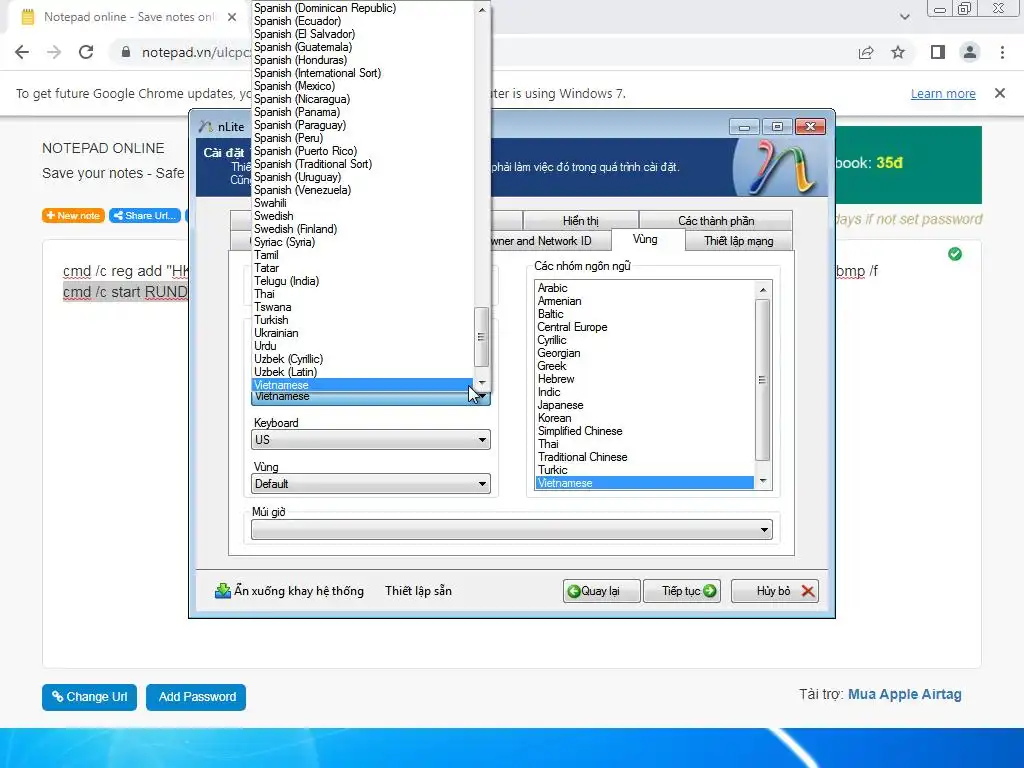
Task: Switch to the Vùng tab in nLite
Action: point(645,239)
